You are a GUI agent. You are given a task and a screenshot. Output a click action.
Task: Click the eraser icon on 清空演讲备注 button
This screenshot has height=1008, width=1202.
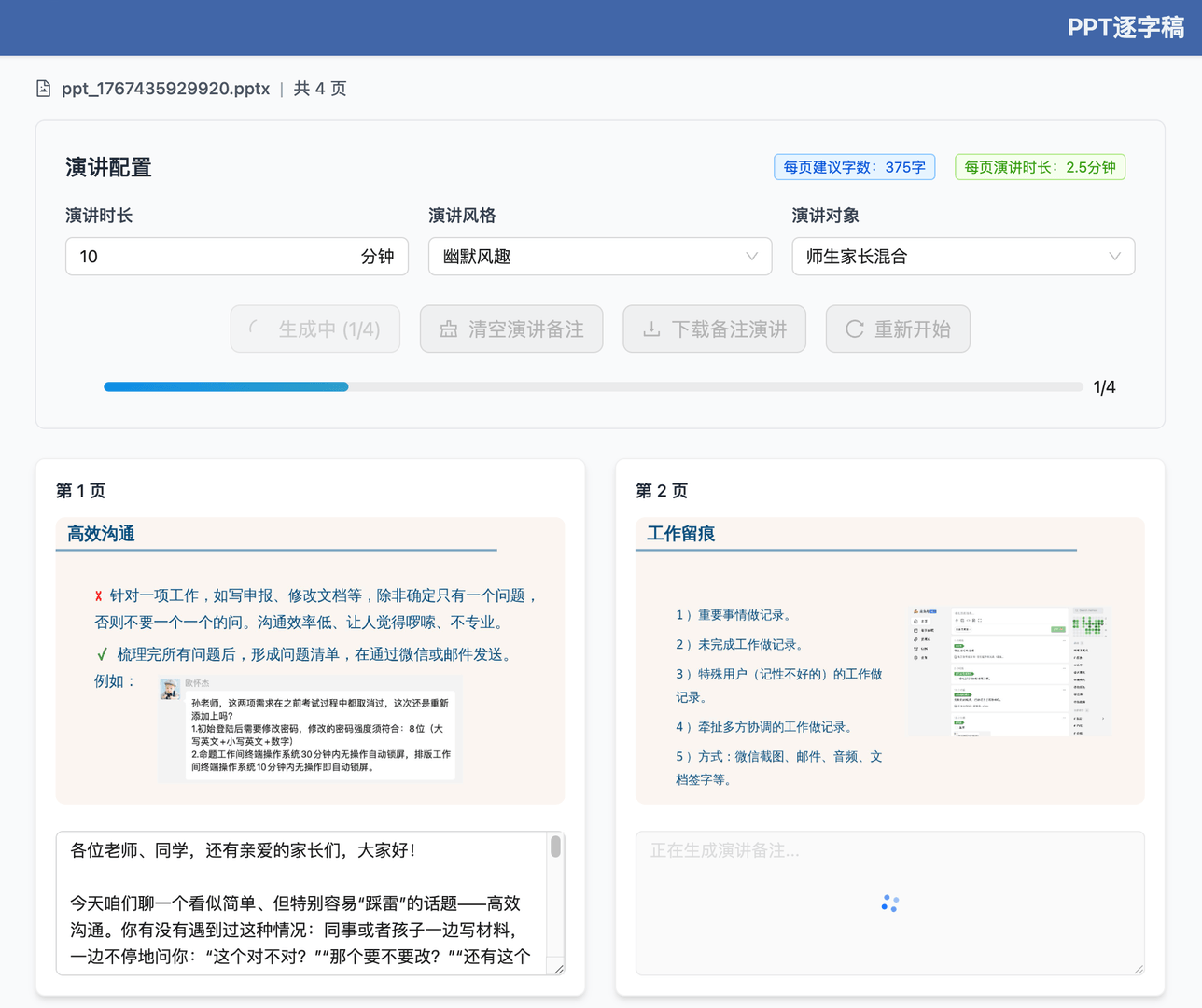tap(451, 329)
